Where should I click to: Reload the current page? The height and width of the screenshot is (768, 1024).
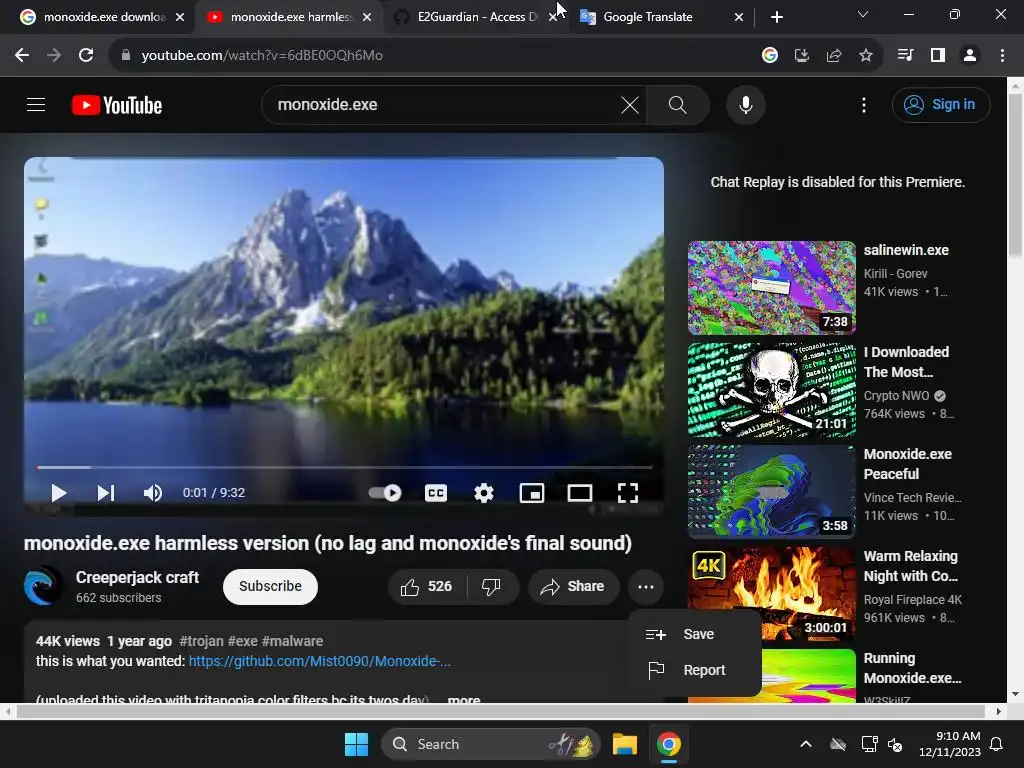point(86,56)
